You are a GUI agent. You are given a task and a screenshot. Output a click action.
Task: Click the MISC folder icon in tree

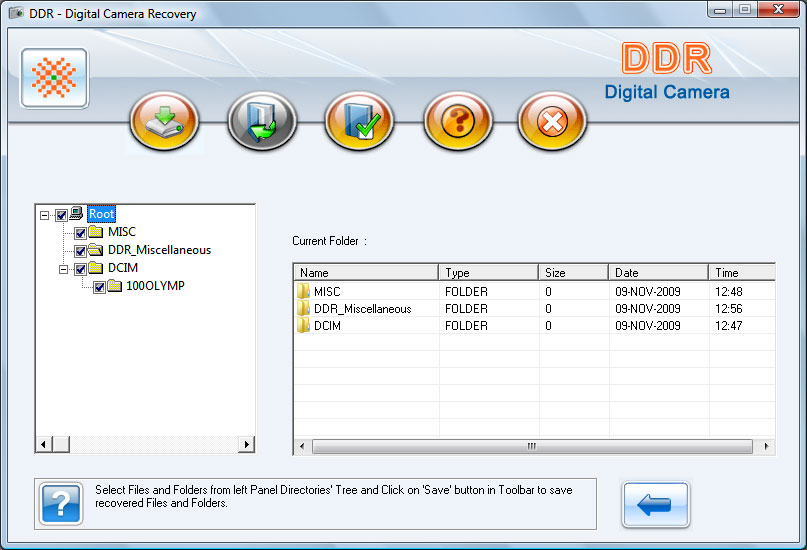tap(96, 232)
